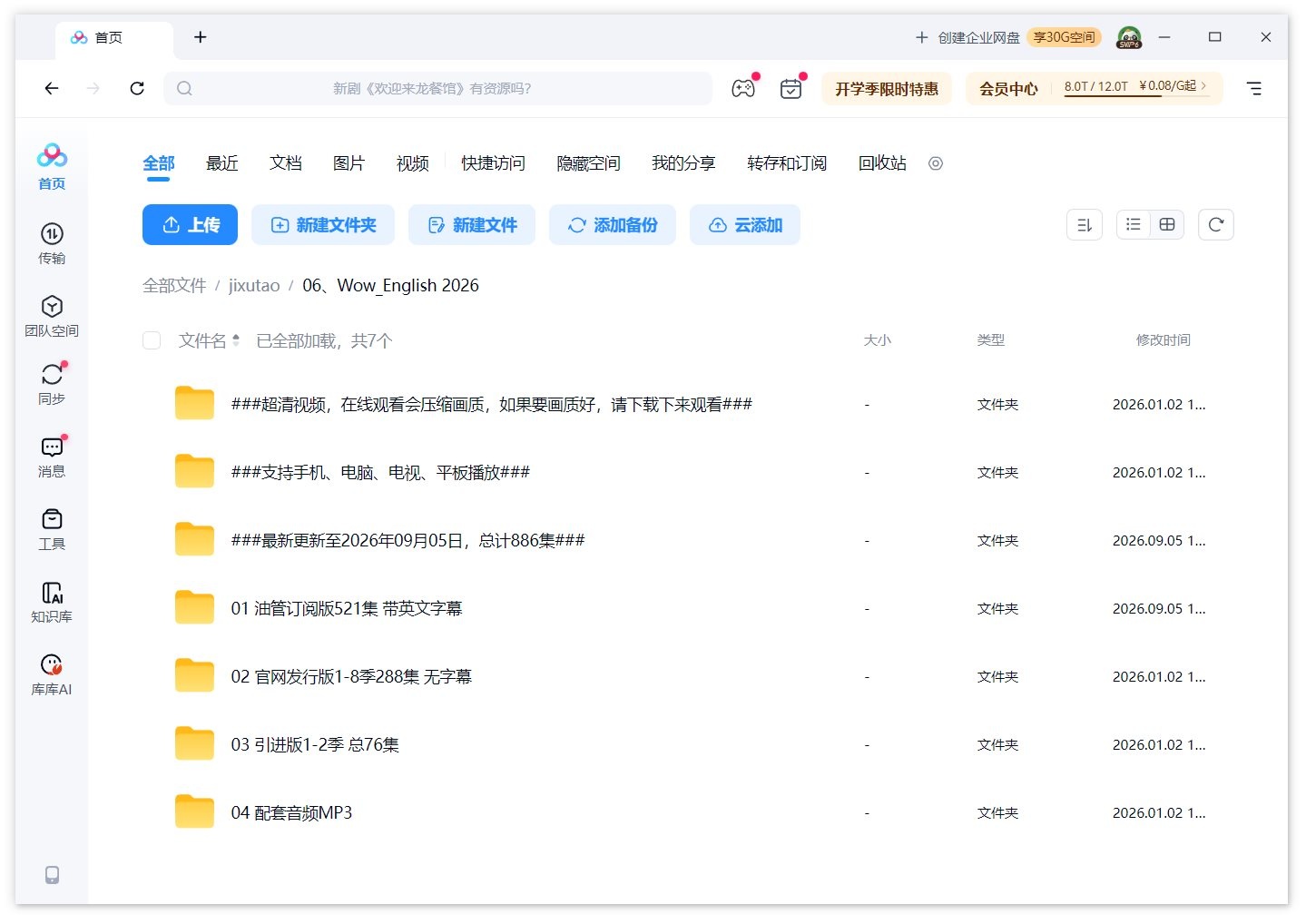Screen dimensions: 1306x924
Task: Click the phone icon at sidebar bottom
Action: coord(52,874)
